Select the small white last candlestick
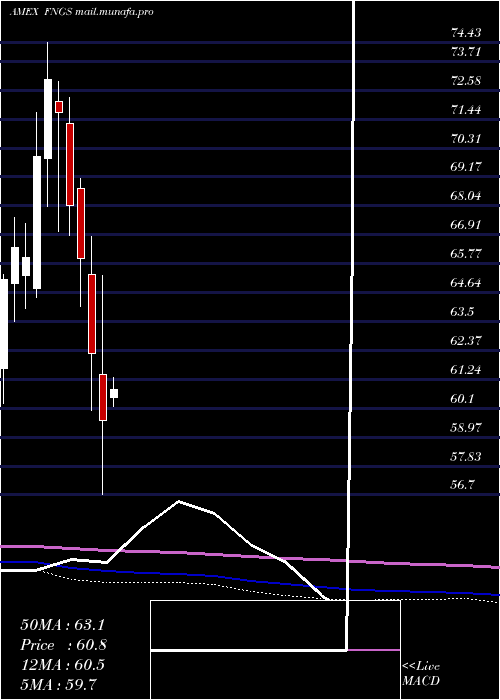Screen dimensions: 500x700 114,393
